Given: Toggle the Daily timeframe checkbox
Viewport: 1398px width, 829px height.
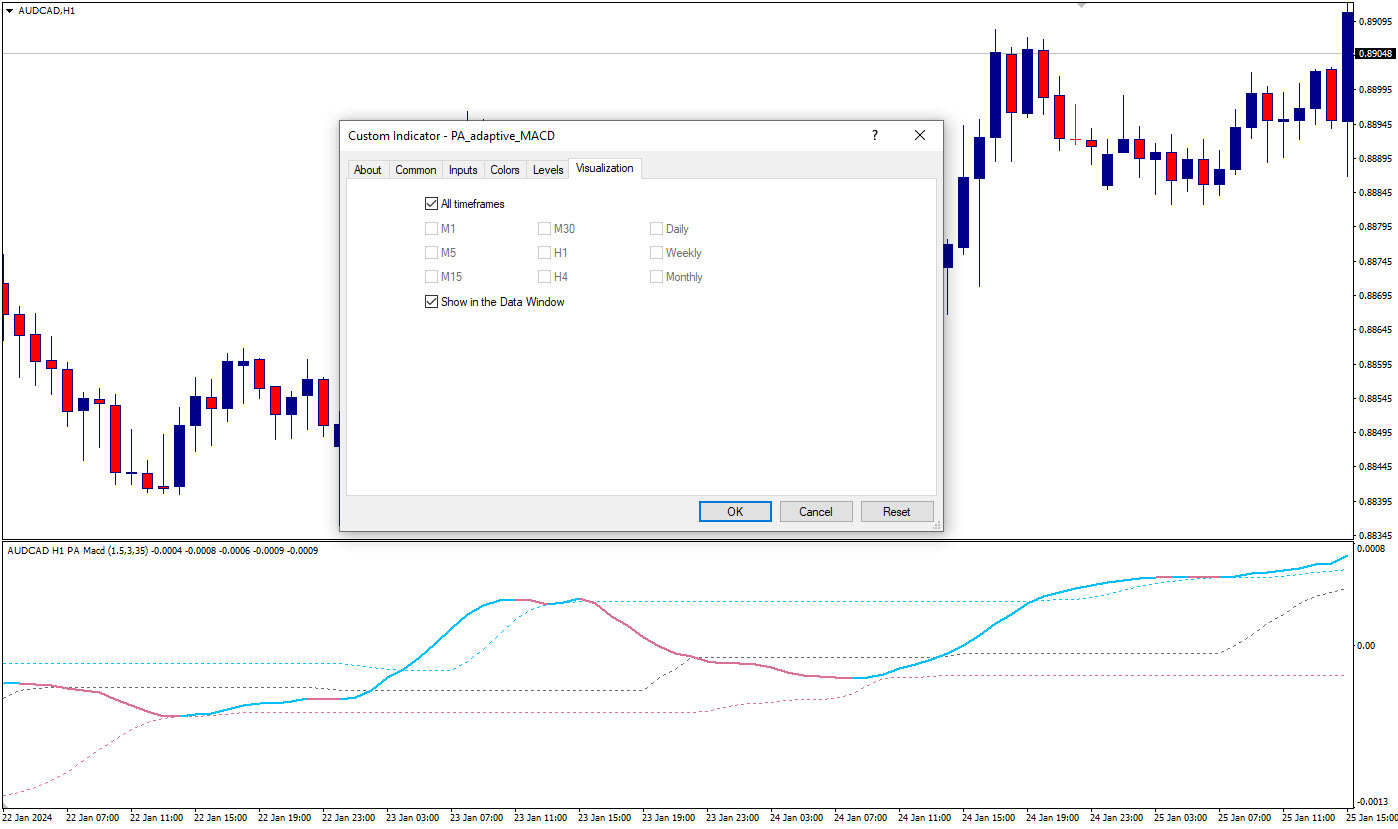Looking at the screenshot, I should point(657,229).
